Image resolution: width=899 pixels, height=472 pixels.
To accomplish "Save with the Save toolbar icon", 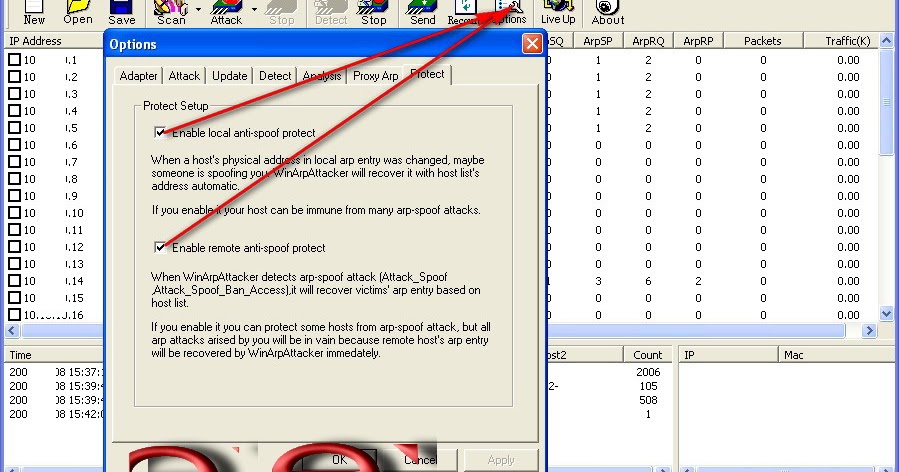I will [x=122, y=13].
